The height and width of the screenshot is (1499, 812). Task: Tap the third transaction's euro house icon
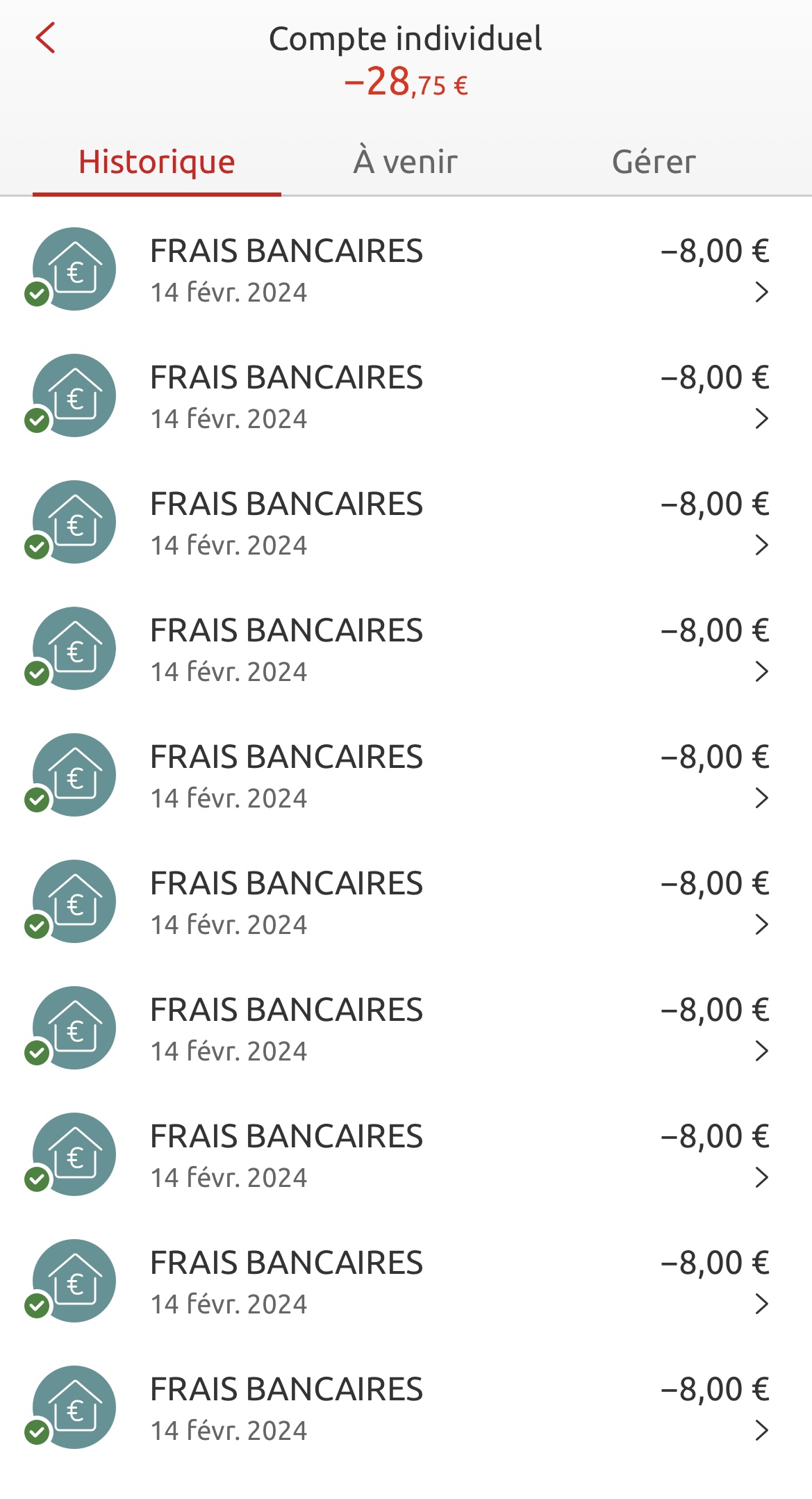(x=74, y=522)
